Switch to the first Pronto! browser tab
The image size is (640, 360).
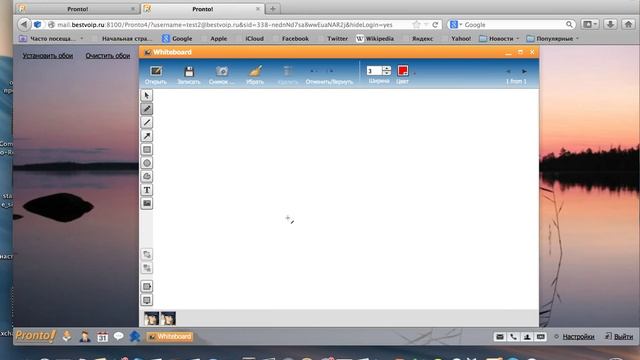point(77,9)
